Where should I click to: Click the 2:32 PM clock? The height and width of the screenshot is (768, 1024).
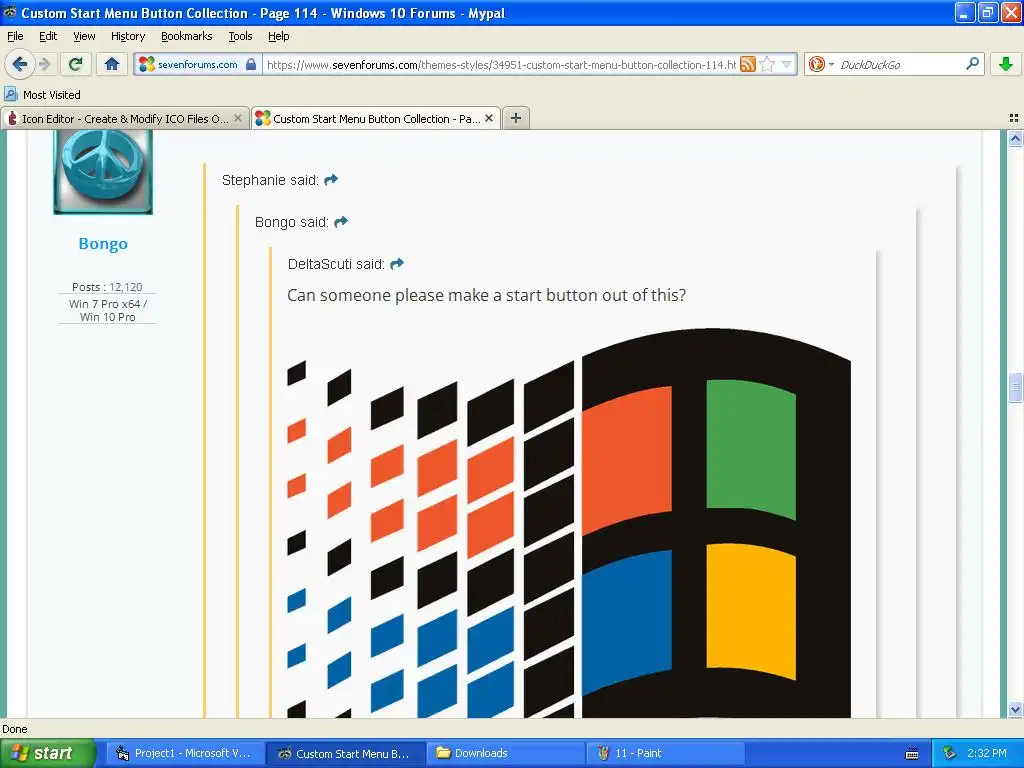[x=987, y=753]
